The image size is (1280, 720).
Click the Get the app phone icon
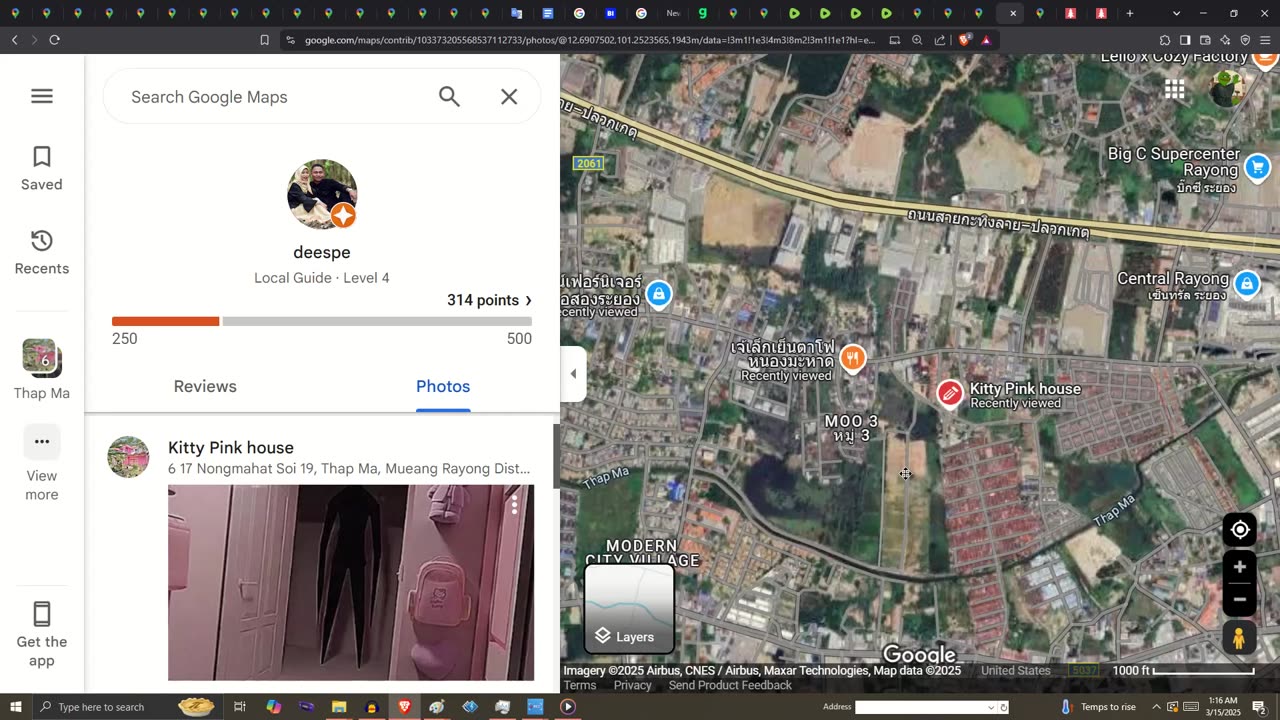click(41, 614)
